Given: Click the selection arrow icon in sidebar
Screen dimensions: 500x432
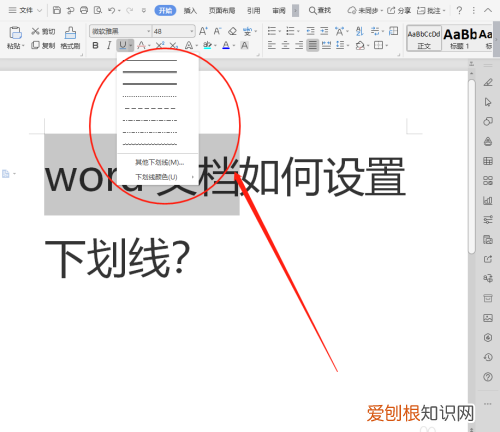Looking at the screenshot, I should pyautogui.click(x=488, y=102).
